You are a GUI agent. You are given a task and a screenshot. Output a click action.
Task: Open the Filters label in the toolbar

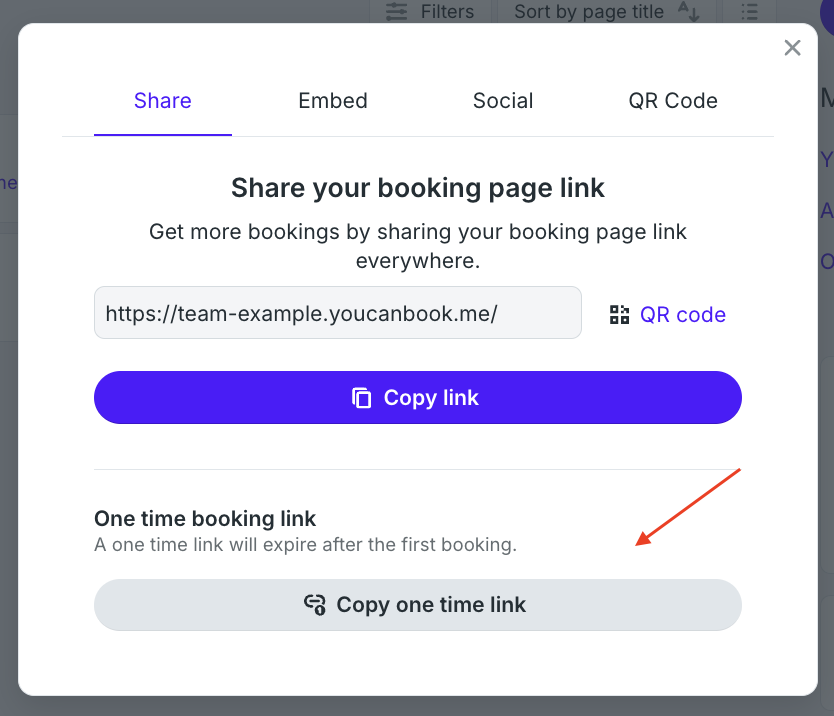pyautogui.click(x=447, y=12)
